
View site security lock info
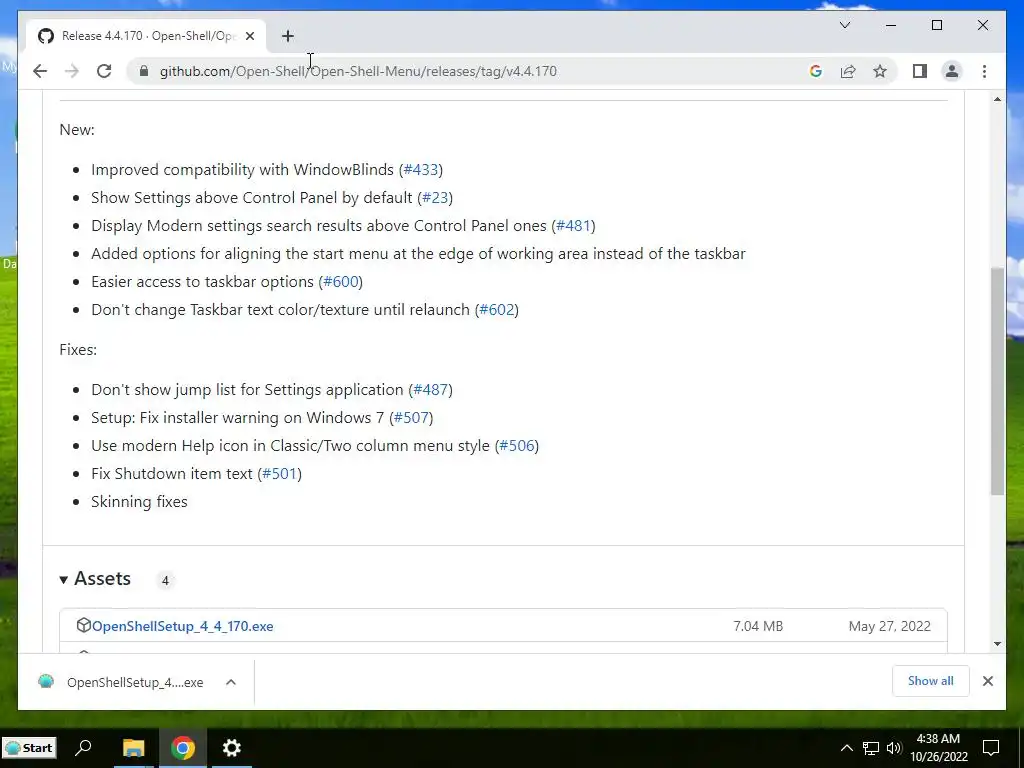tap(144, 71)
